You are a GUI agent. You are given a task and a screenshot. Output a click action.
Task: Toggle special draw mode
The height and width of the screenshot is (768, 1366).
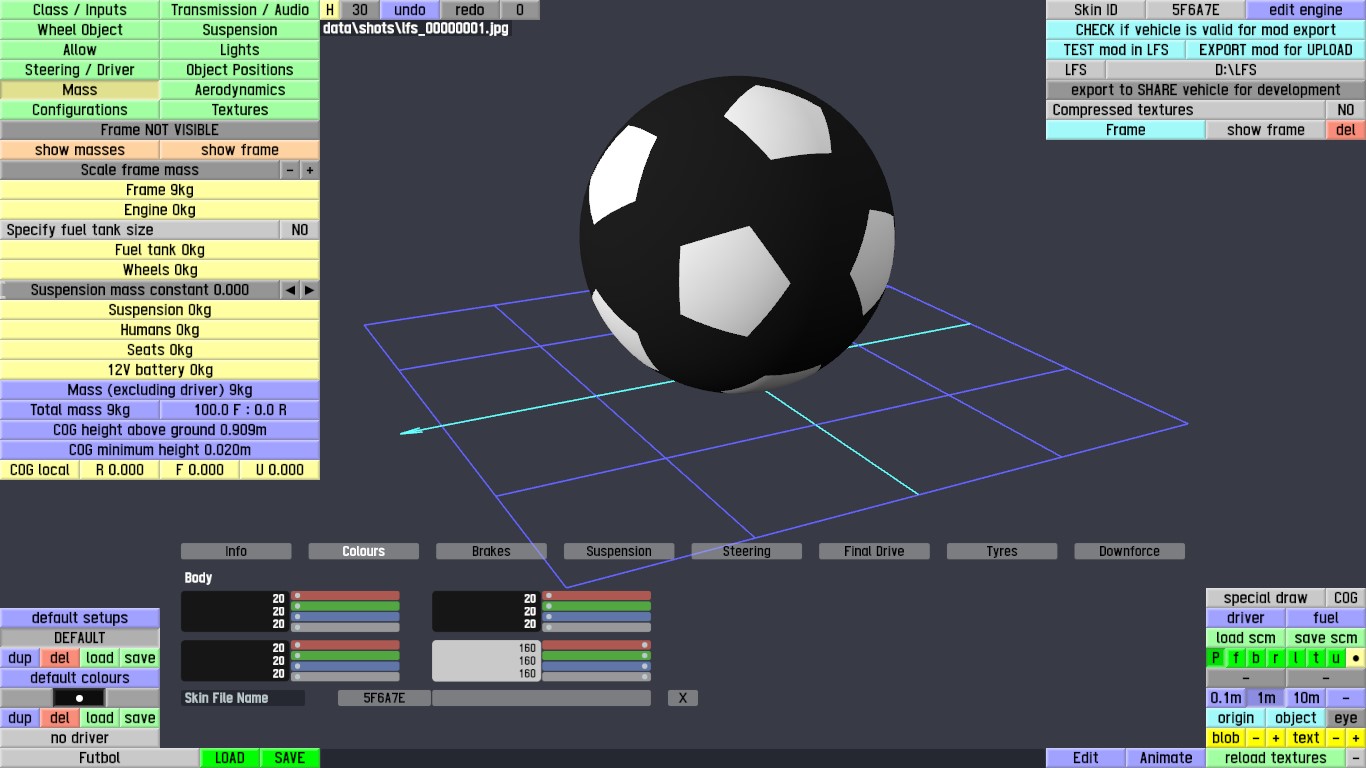[1266, 598]
